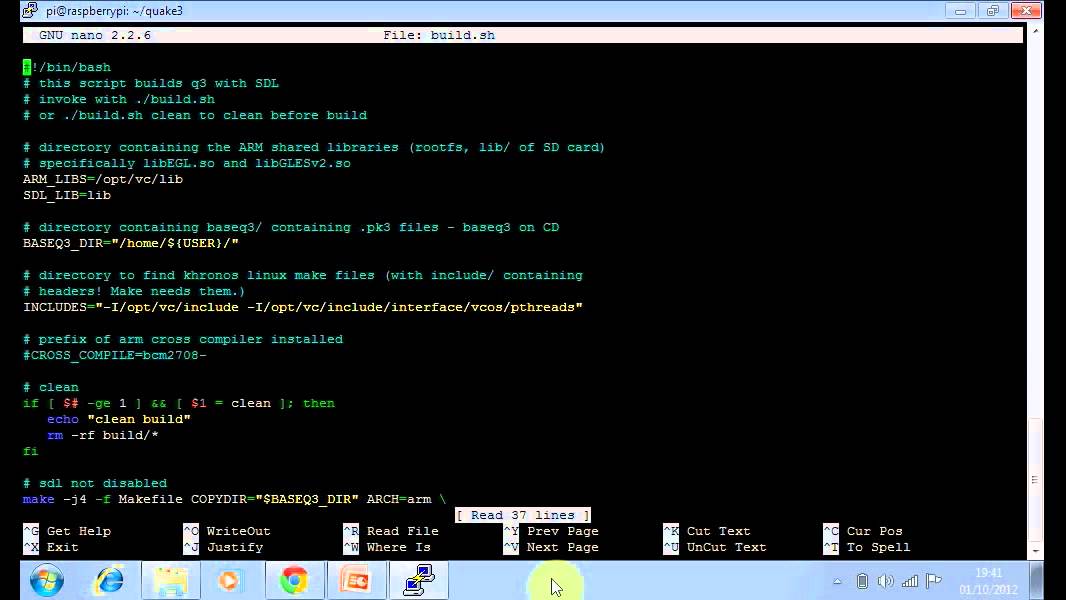
Task: Open Action Center flag tray icon
Action: [934, 581]
